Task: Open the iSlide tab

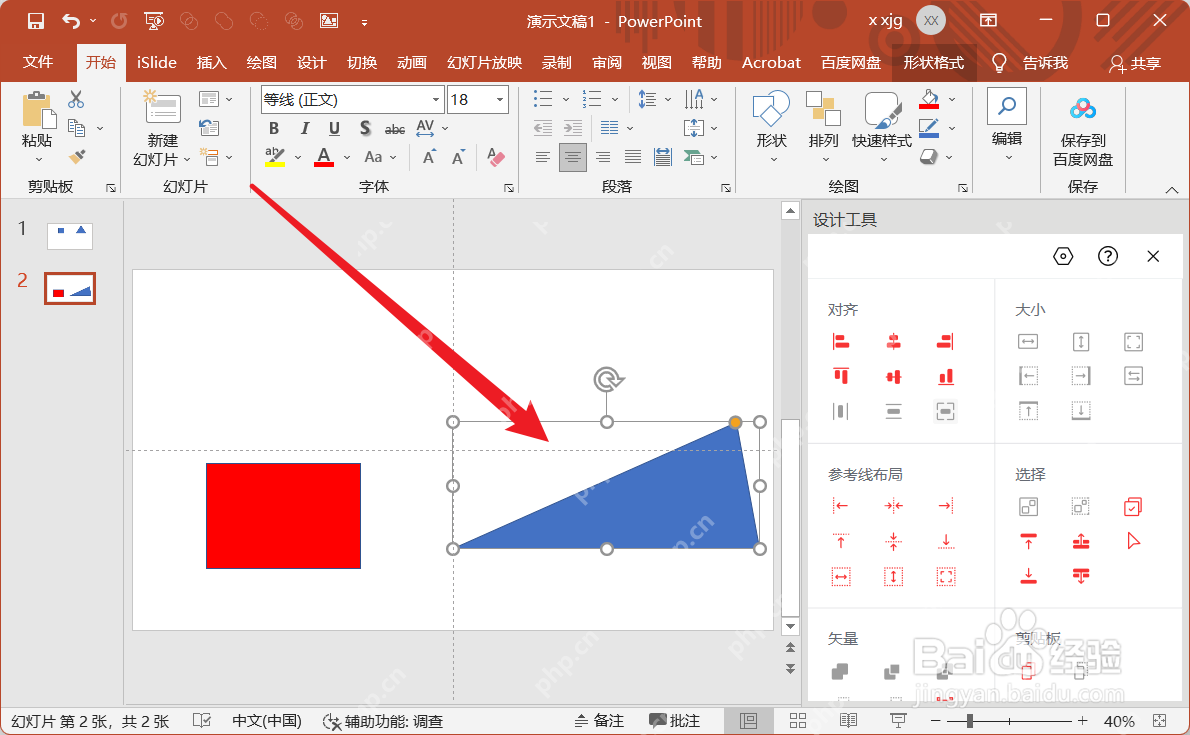Action: coord(156,62)
